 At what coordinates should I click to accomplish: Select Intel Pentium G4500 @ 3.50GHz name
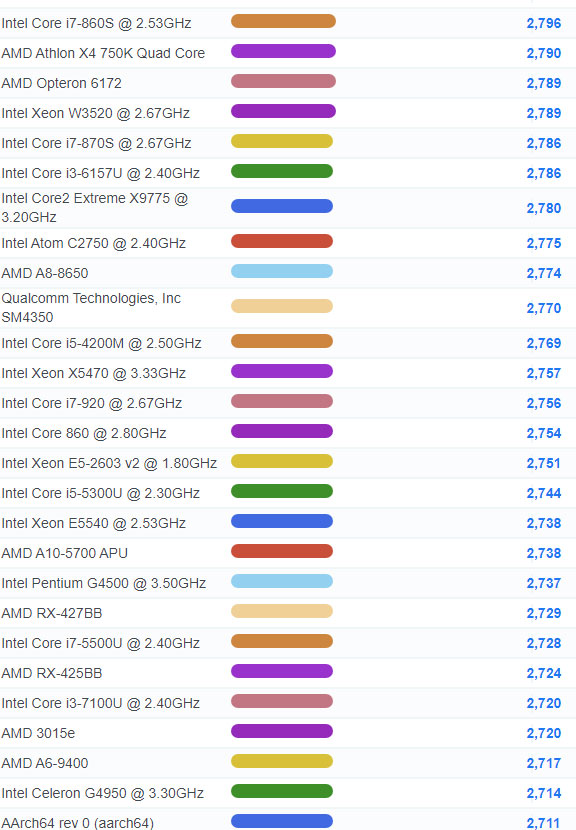click(104, 583)
